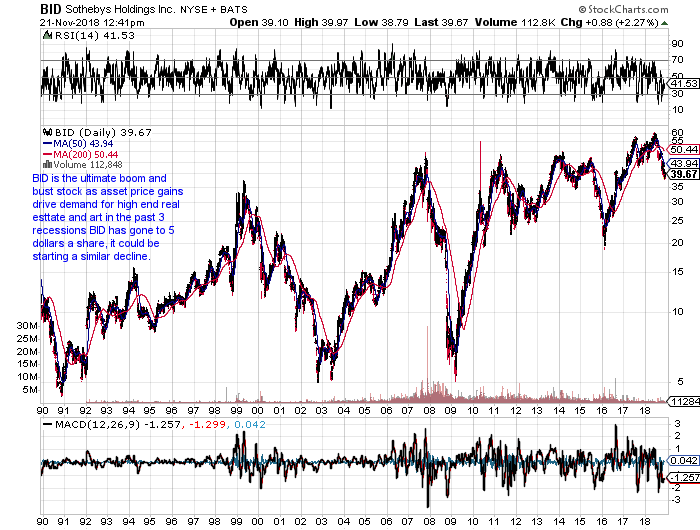Click the red 50.44 price tag on the right axis
Image resolution: width=700 pixels, height=530 pixels.
click(683, 150)
